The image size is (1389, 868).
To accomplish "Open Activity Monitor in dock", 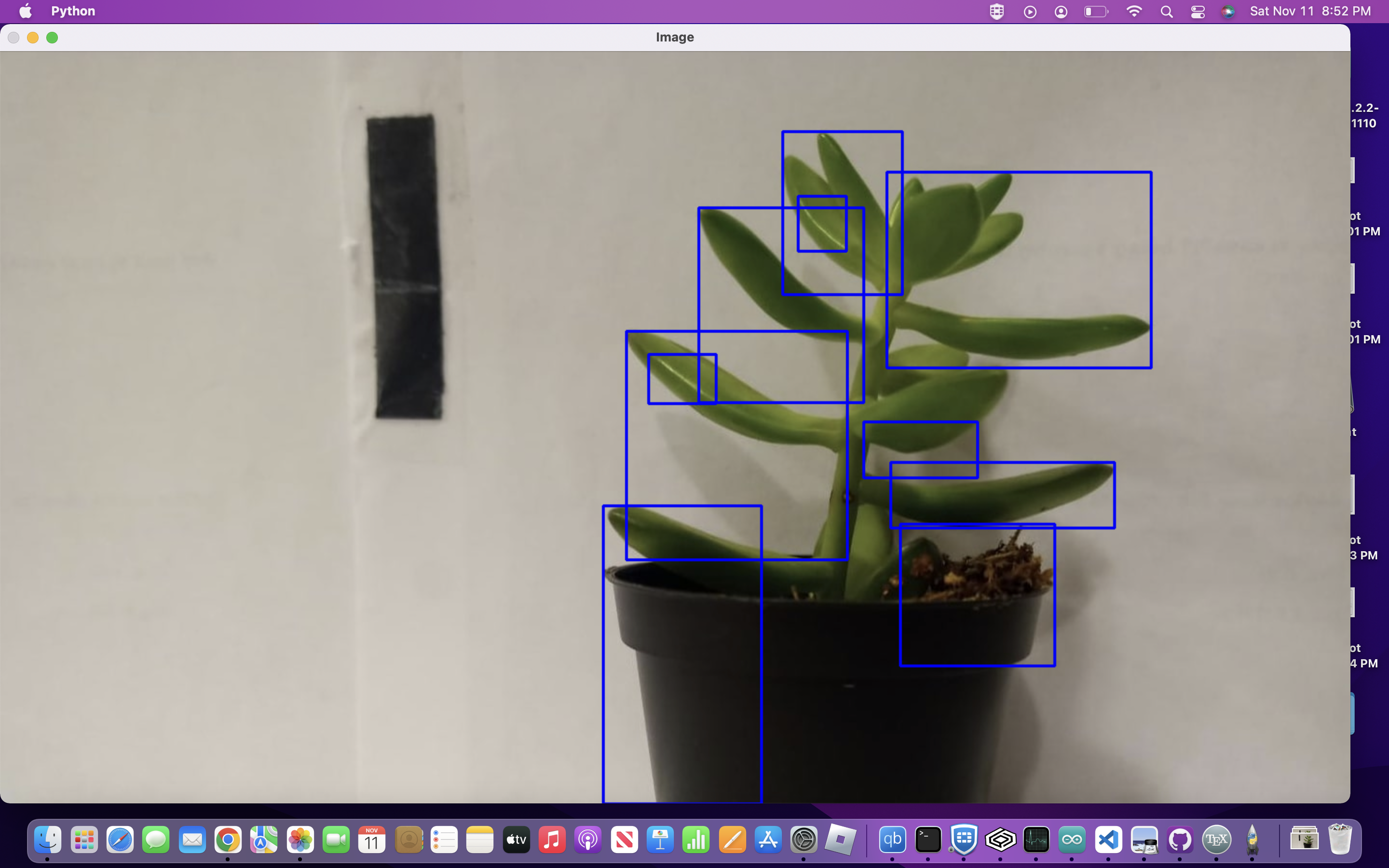I will coord(1036,841).
